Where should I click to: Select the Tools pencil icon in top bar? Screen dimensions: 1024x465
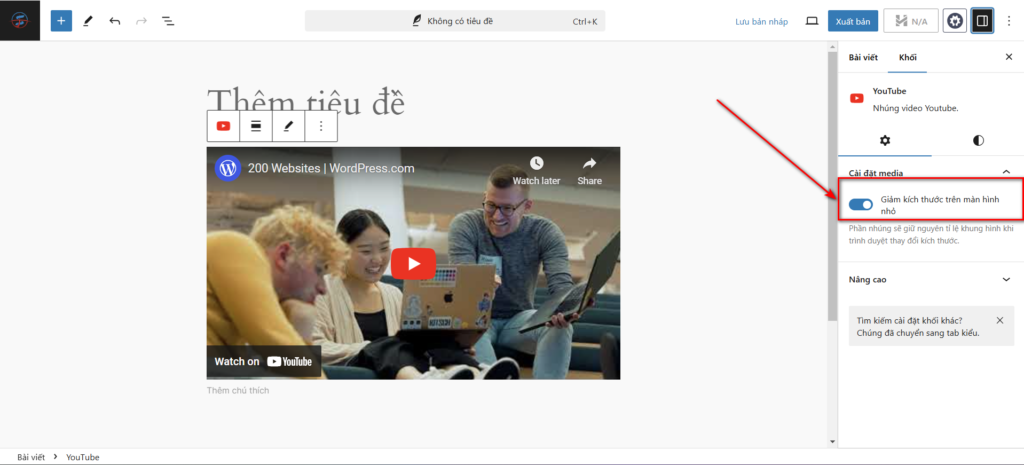88,20
